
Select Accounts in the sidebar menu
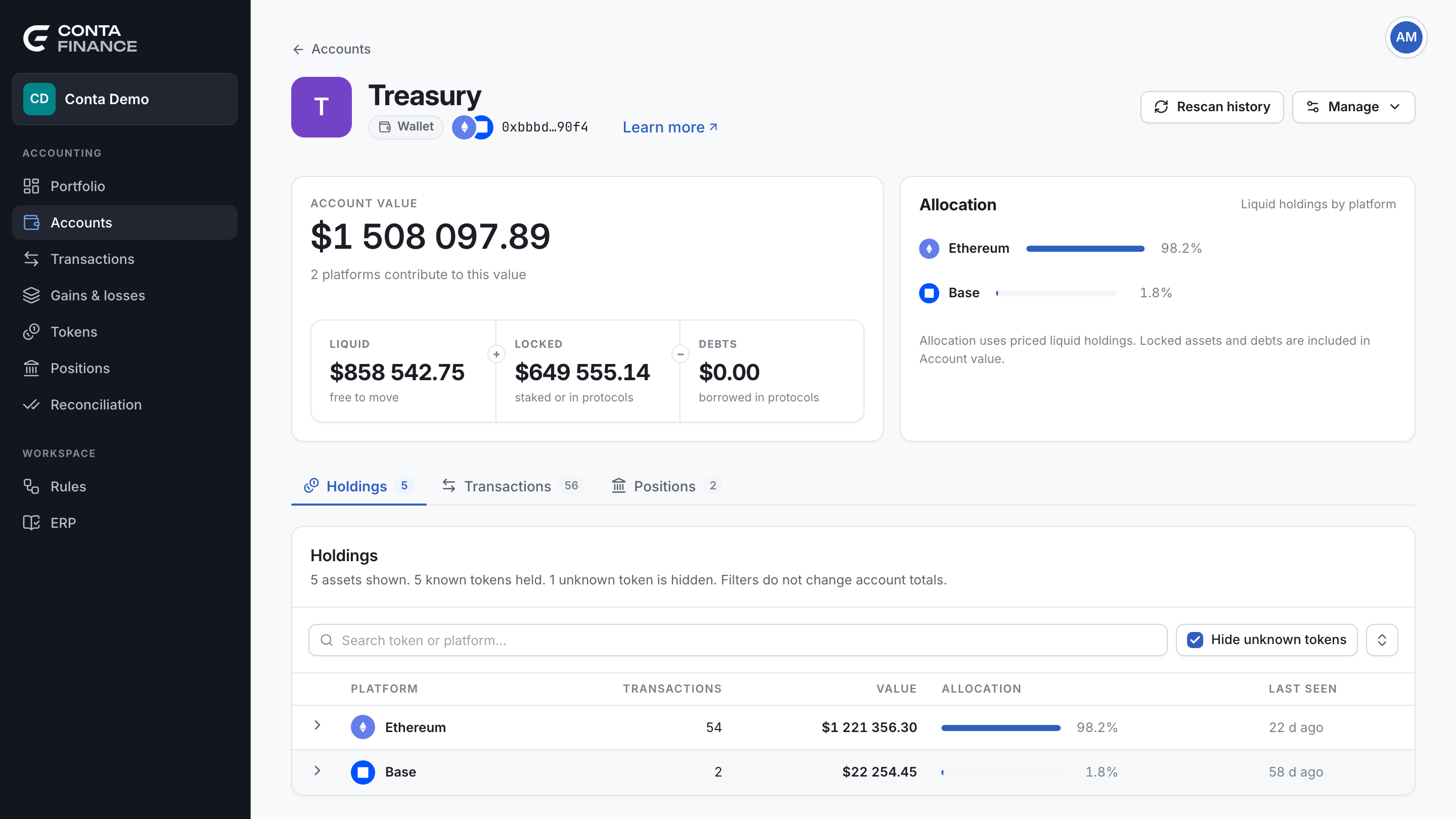coord(124,222)
